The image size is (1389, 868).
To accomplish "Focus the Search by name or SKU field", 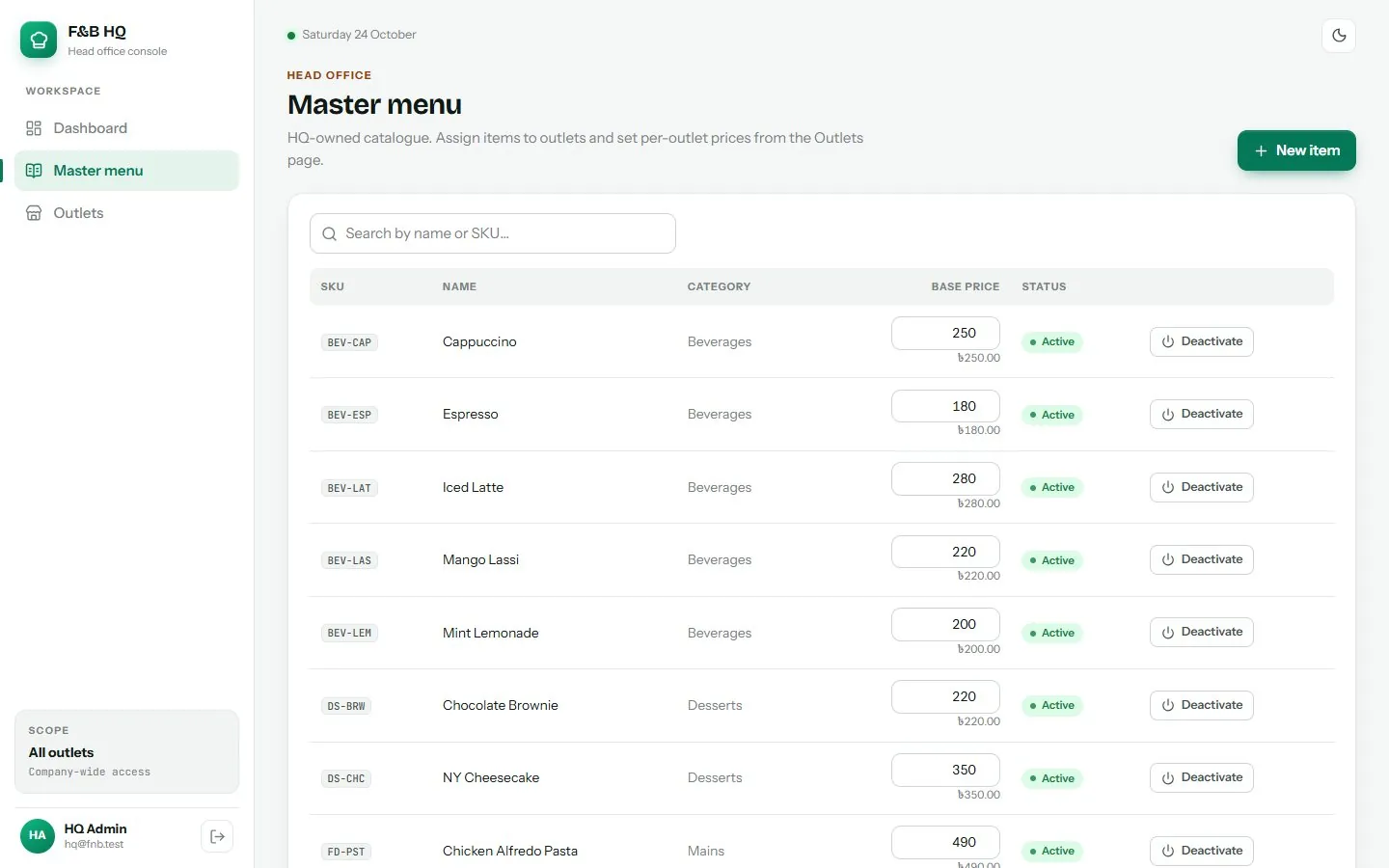I will 492,233.
